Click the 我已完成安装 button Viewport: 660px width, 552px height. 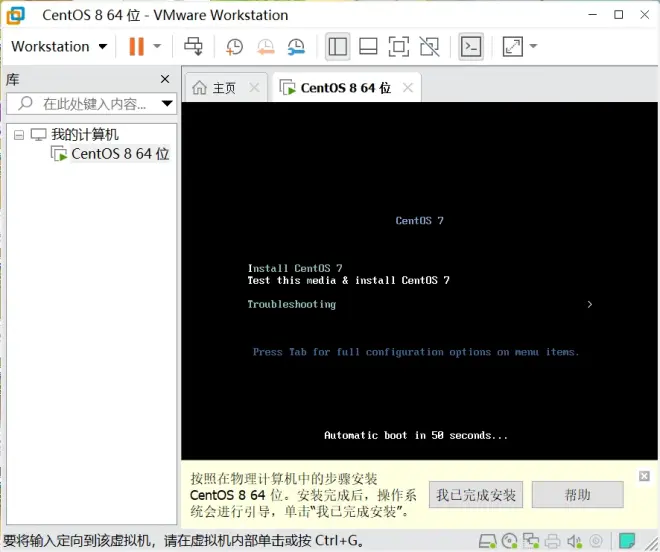476,495
